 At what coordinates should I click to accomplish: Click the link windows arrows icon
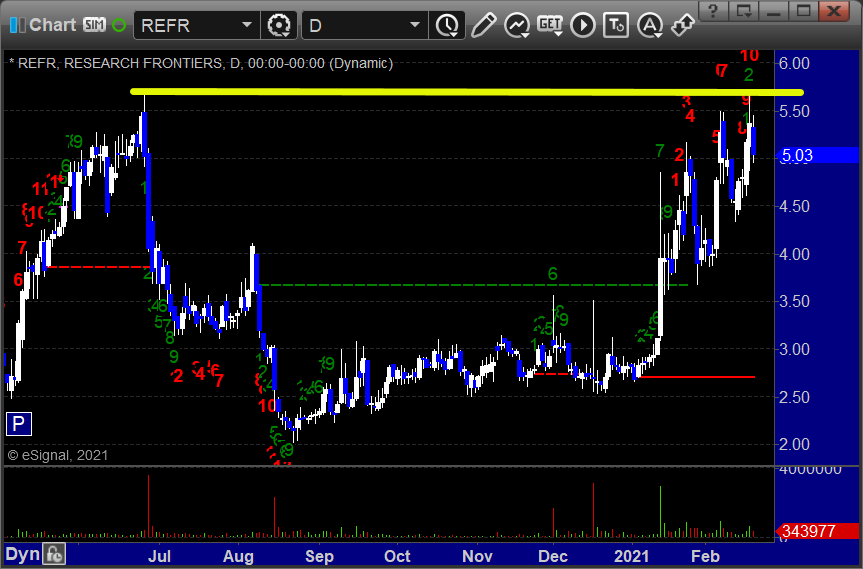[x=683, y=25]
